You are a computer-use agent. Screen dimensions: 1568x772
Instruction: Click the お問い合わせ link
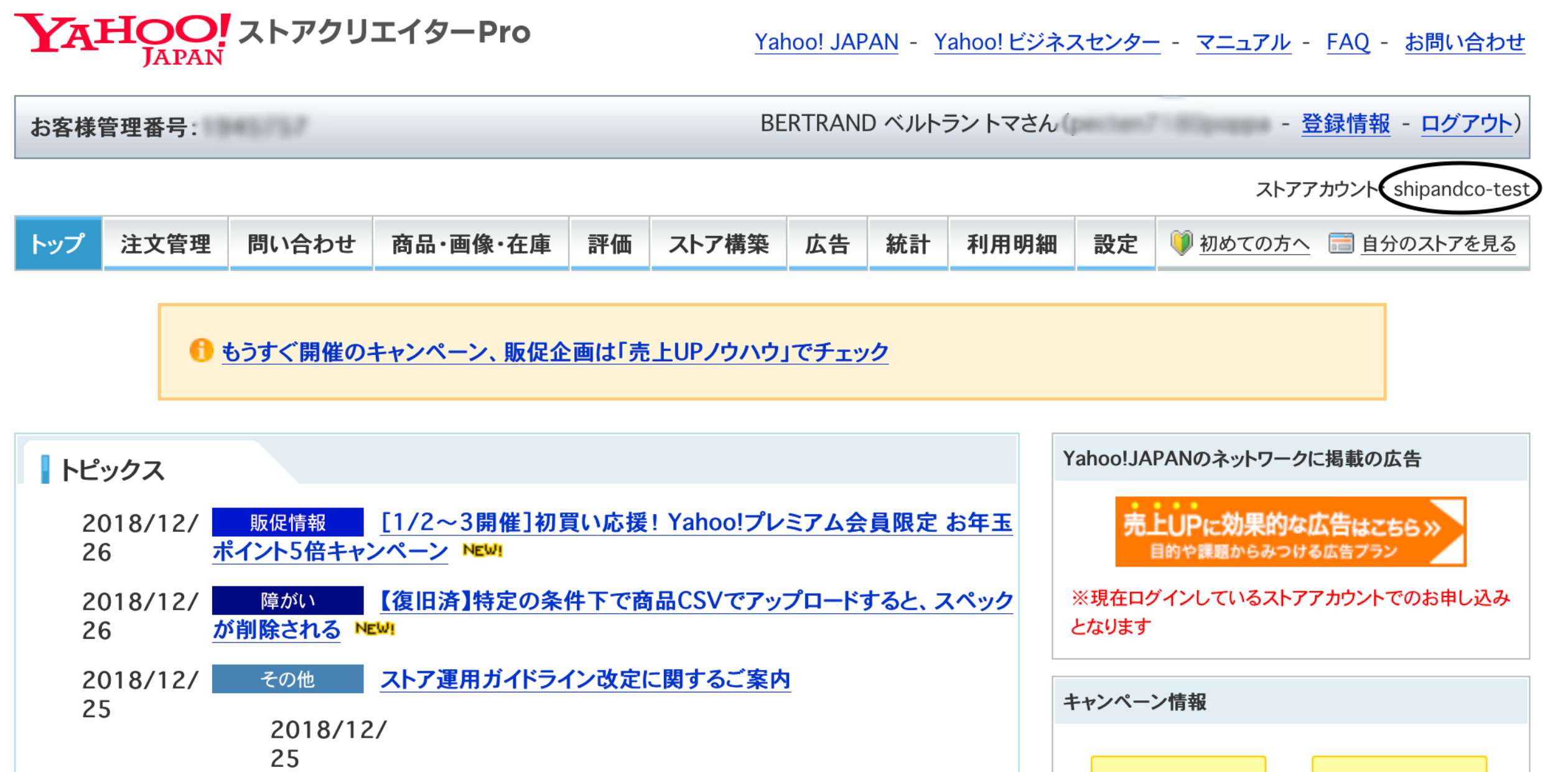coord(1465,42)
